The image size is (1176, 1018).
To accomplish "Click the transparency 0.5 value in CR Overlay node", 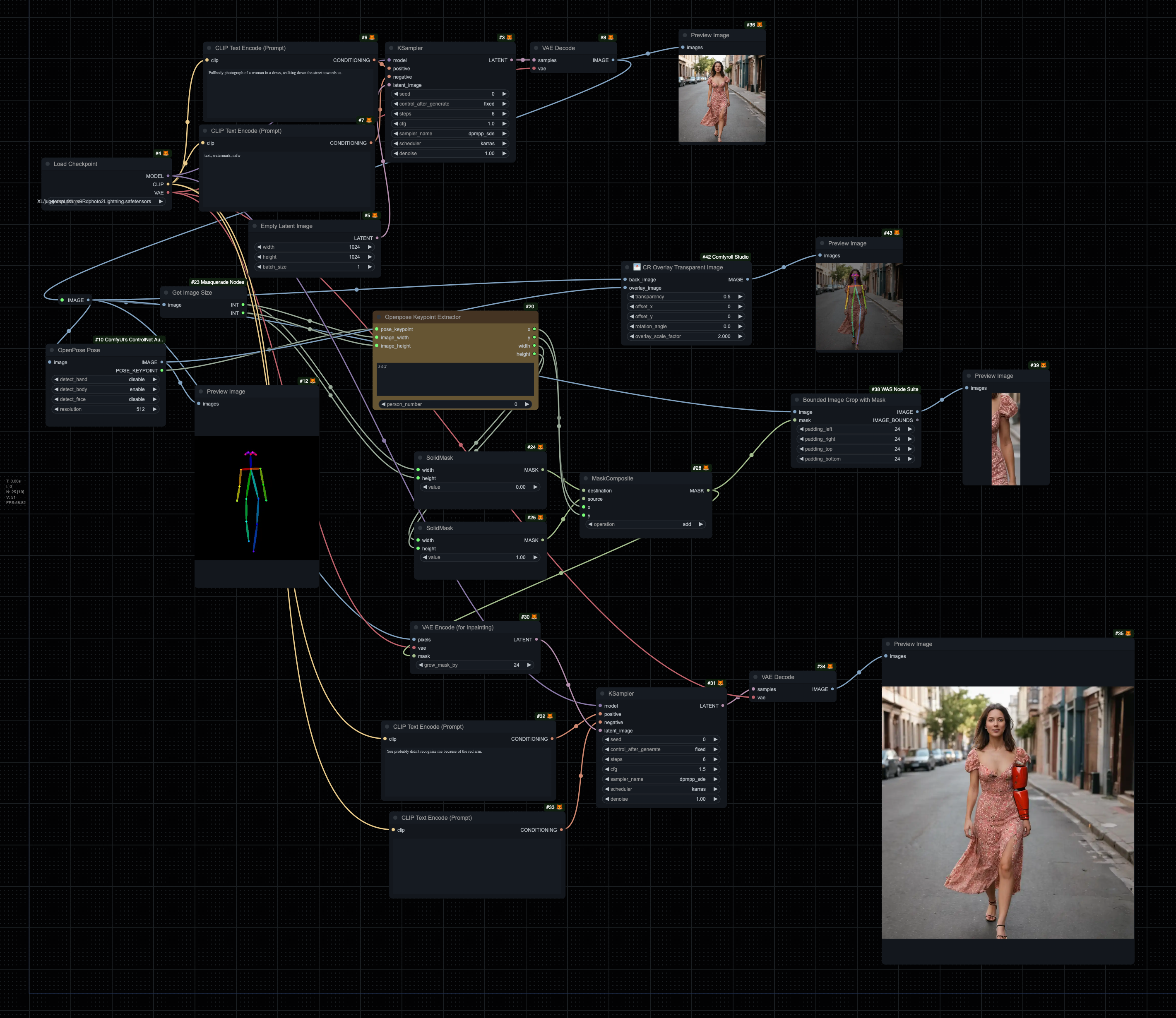I will click(726, 297).
